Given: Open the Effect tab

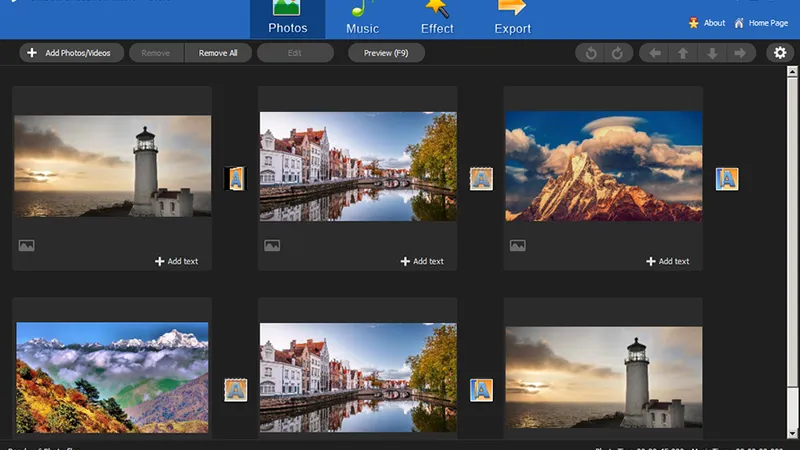Looking at the screenshot, I should pyautogui.click(x=437, y=19).
